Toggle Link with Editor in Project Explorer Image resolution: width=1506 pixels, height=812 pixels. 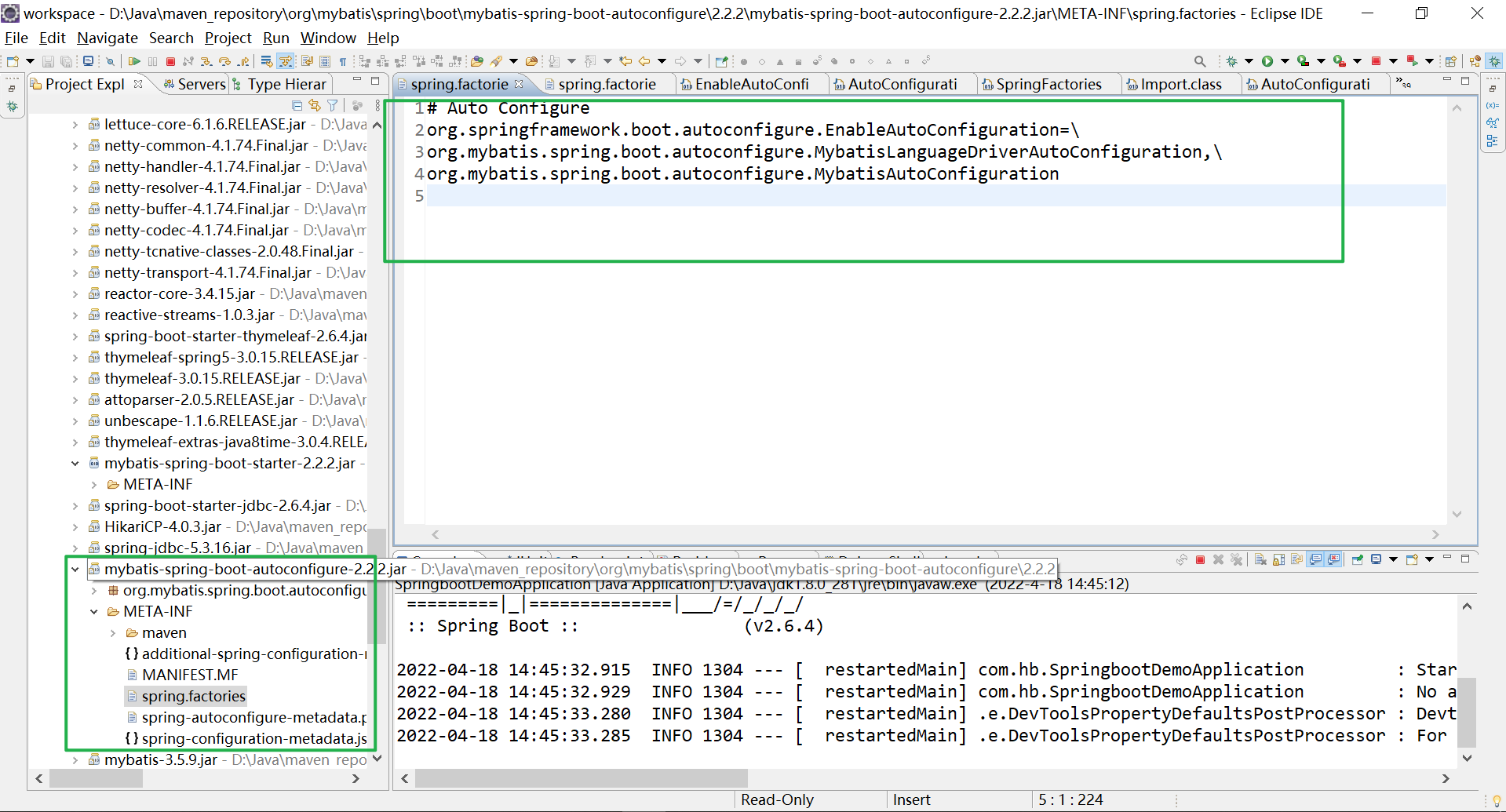coord(315,105)
